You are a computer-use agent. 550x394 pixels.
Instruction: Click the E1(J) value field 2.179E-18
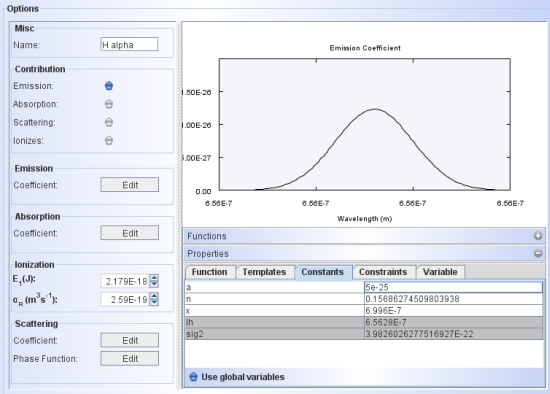click(x=125, y=281)
